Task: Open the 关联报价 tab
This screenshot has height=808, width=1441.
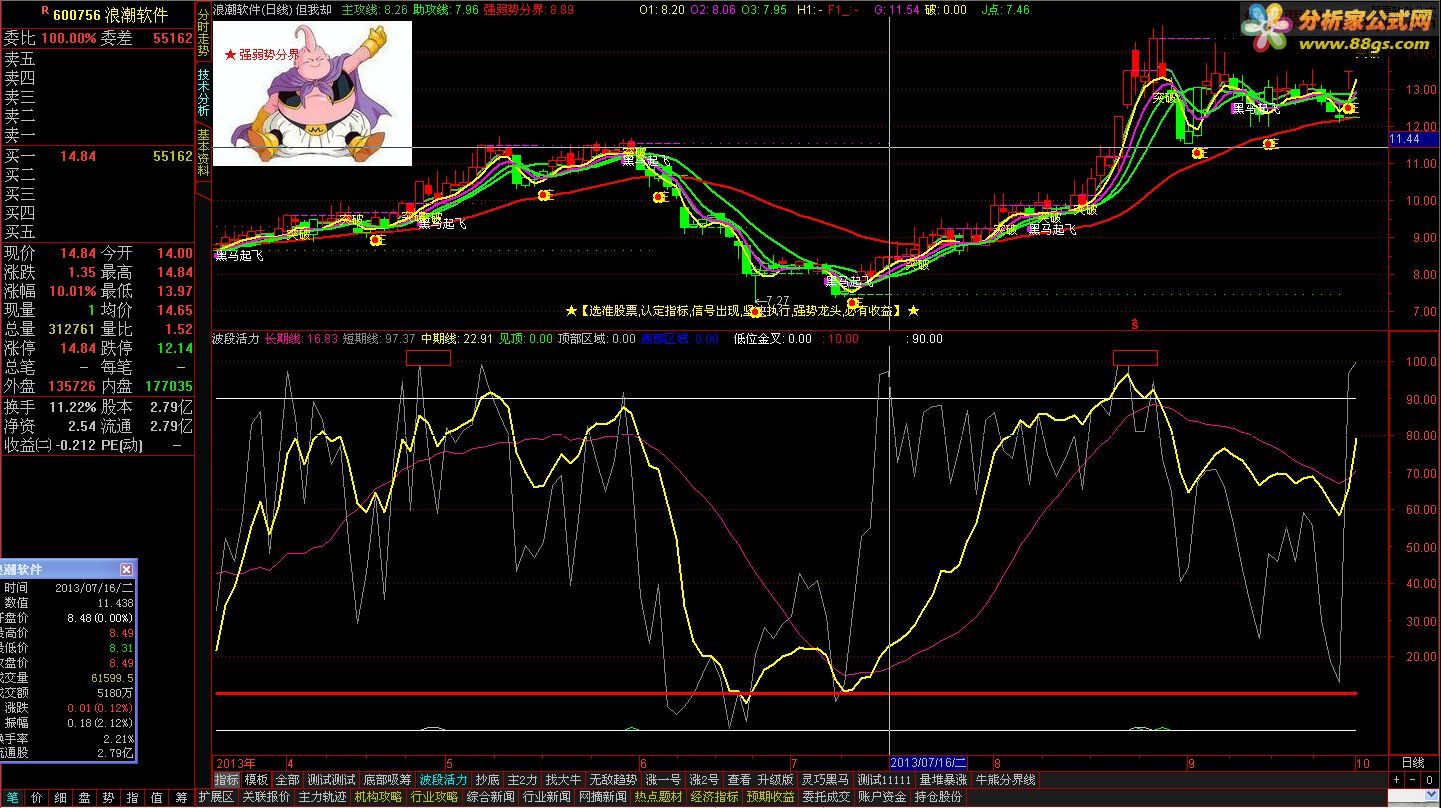Action: pyautogui.click(x=265, y=797)
